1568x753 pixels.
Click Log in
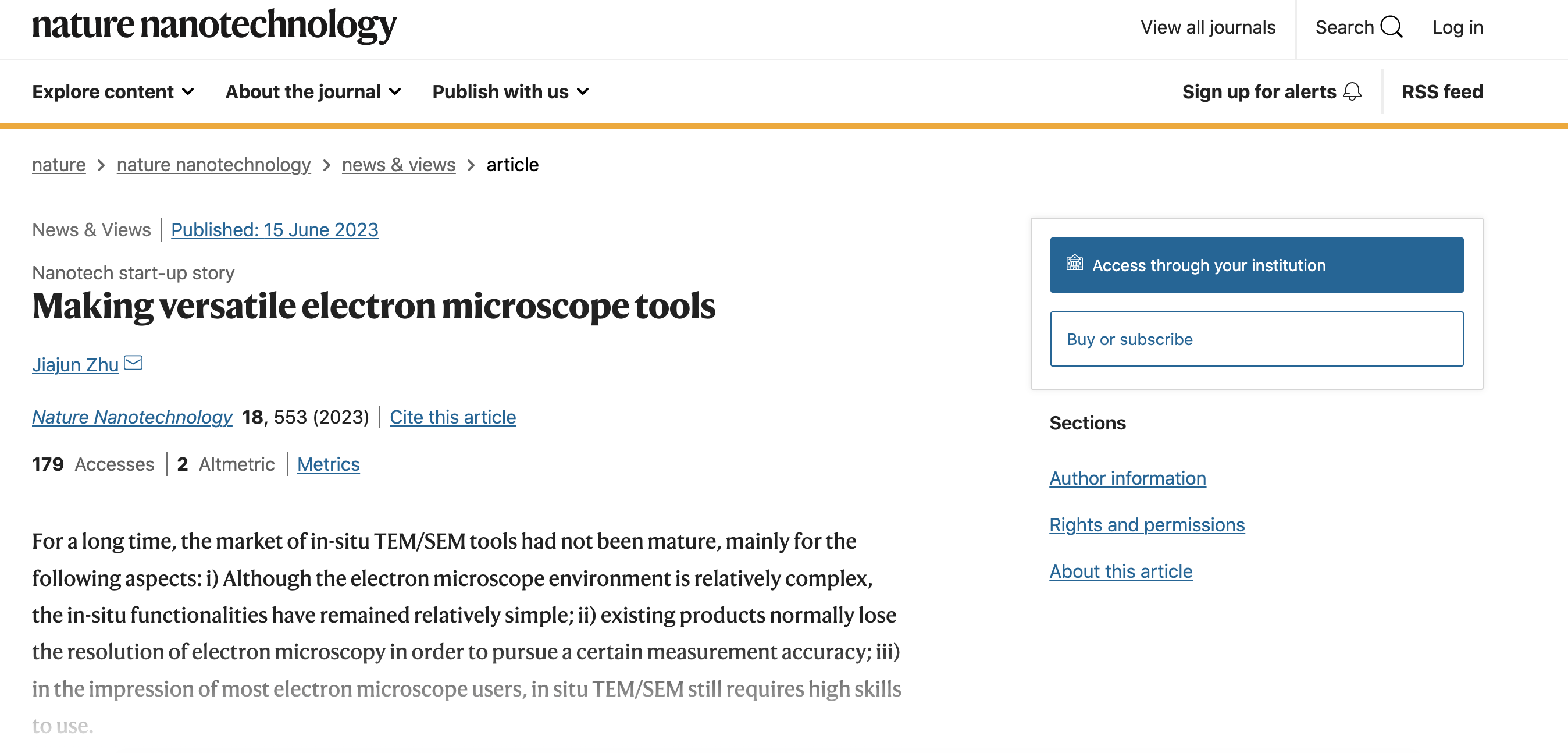click(1457, 27)
